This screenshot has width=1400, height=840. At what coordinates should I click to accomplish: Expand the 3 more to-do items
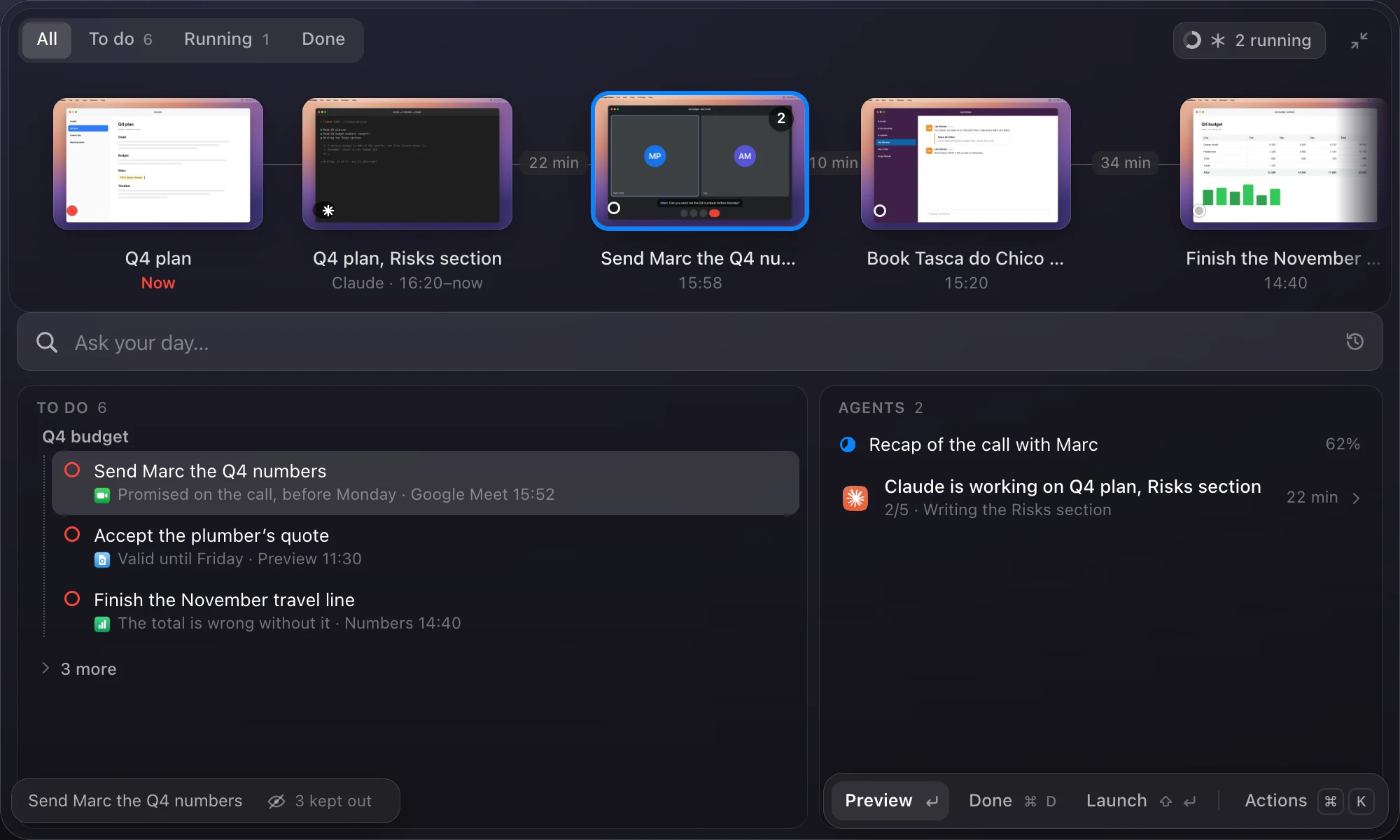click(x=79, y=669)
